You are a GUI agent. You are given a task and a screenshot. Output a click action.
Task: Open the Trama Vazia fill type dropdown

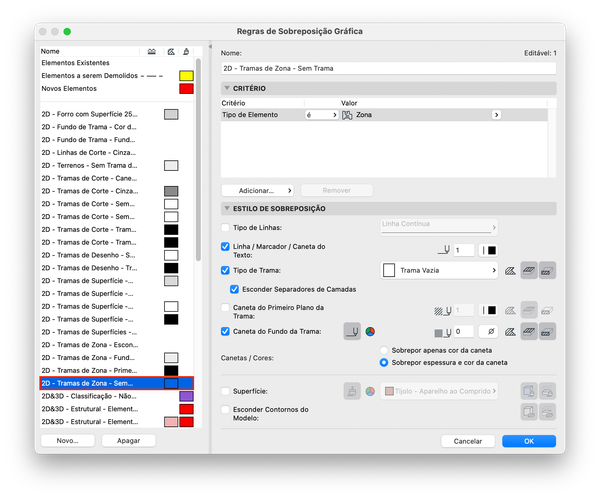[x=439, y=271]
